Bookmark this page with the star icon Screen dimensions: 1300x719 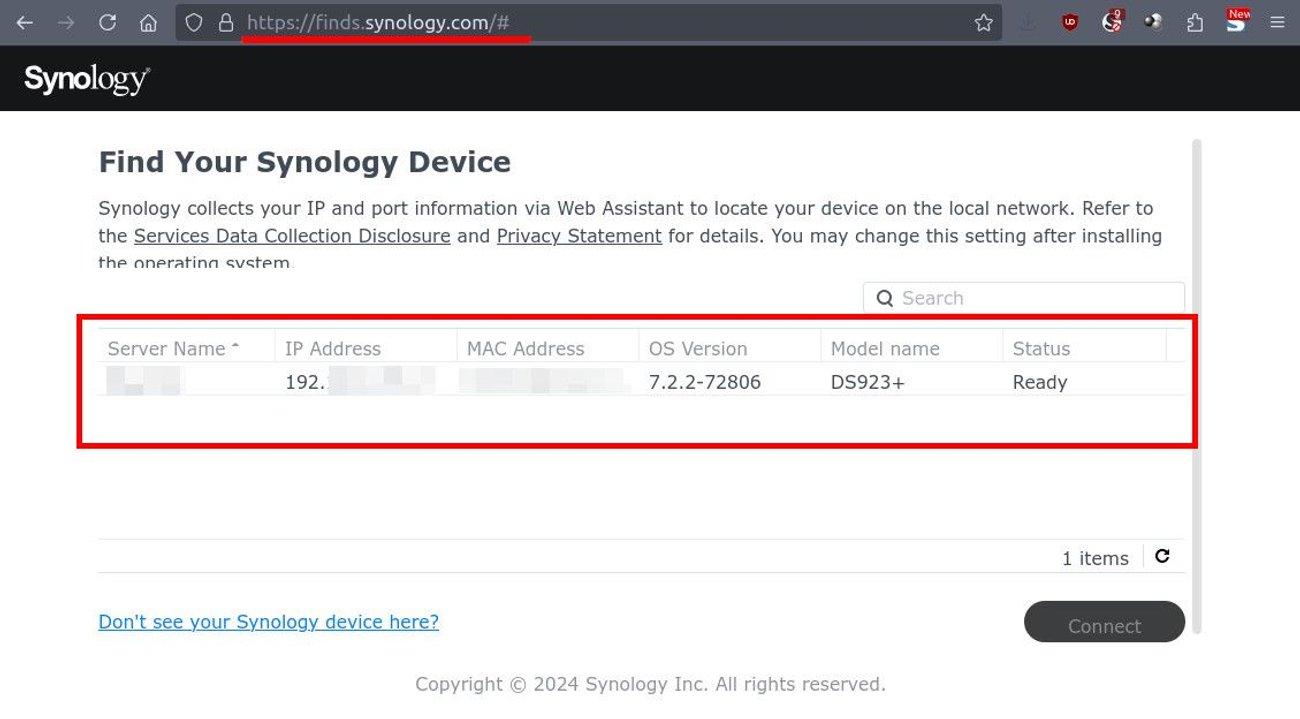coord(983,22)
